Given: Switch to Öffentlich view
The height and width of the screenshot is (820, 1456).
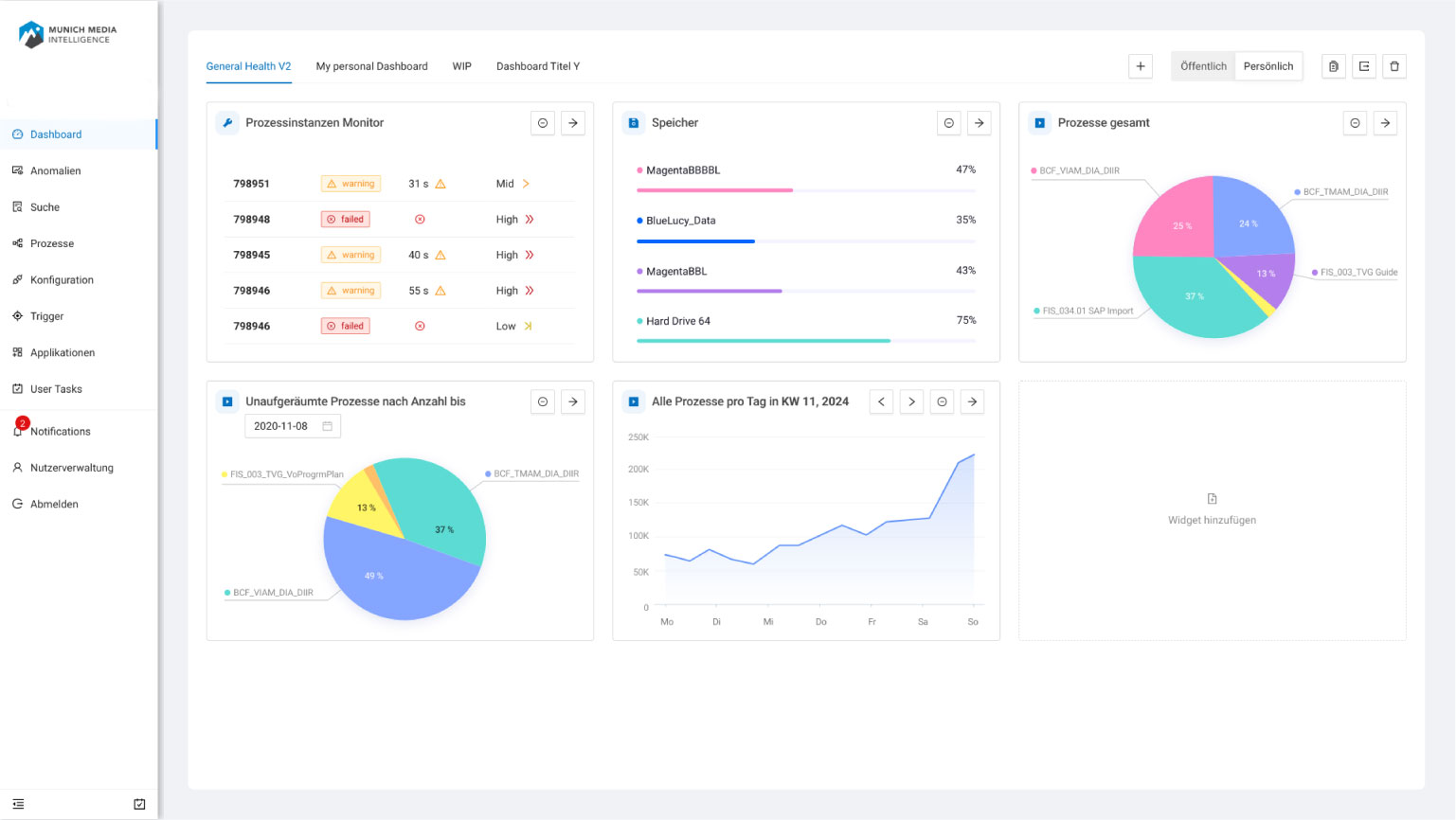Looking at the screenshot, I should pyautogui.click(x=1203, y=66).
